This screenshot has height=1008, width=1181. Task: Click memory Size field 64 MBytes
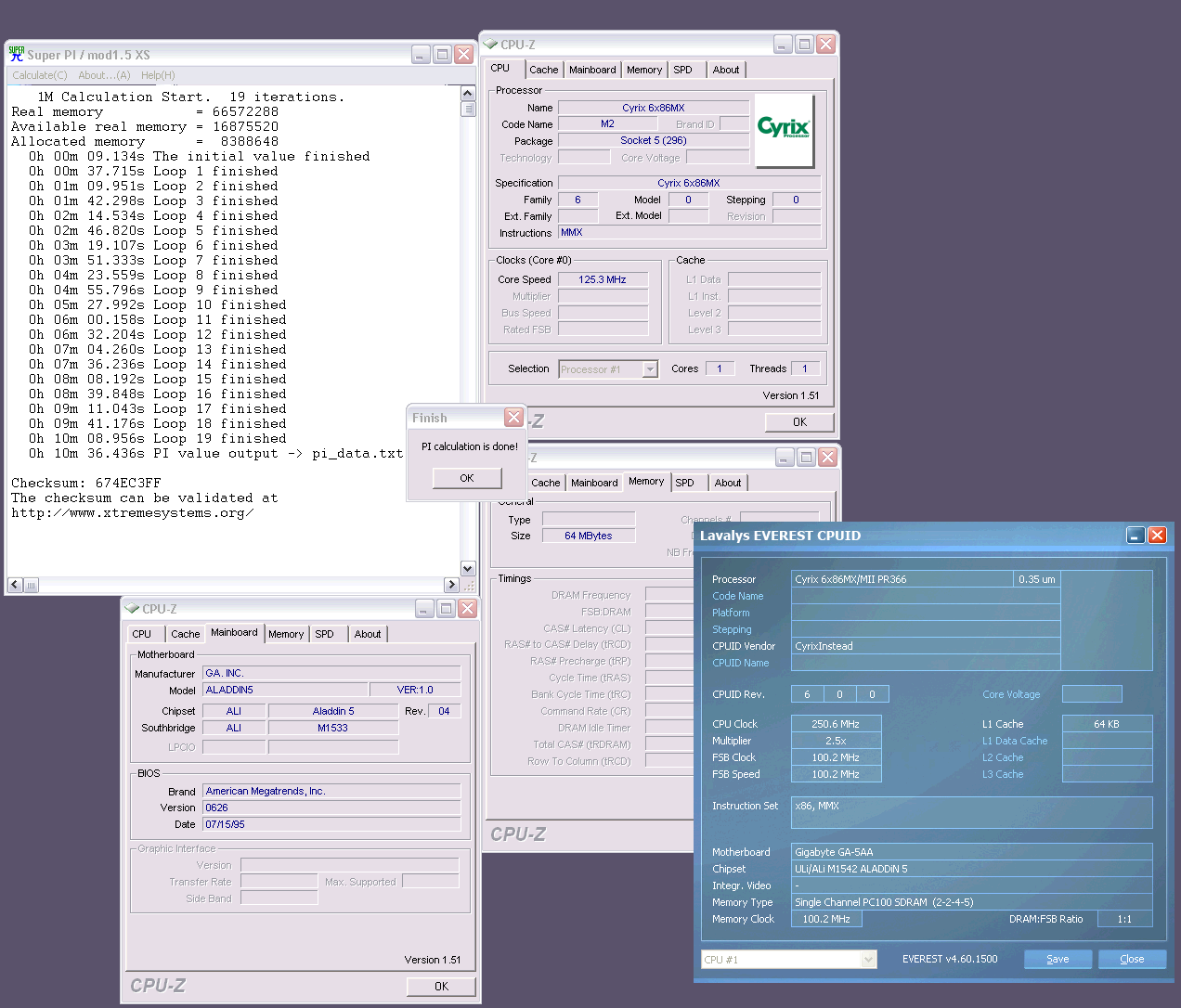tap(589, 536)
